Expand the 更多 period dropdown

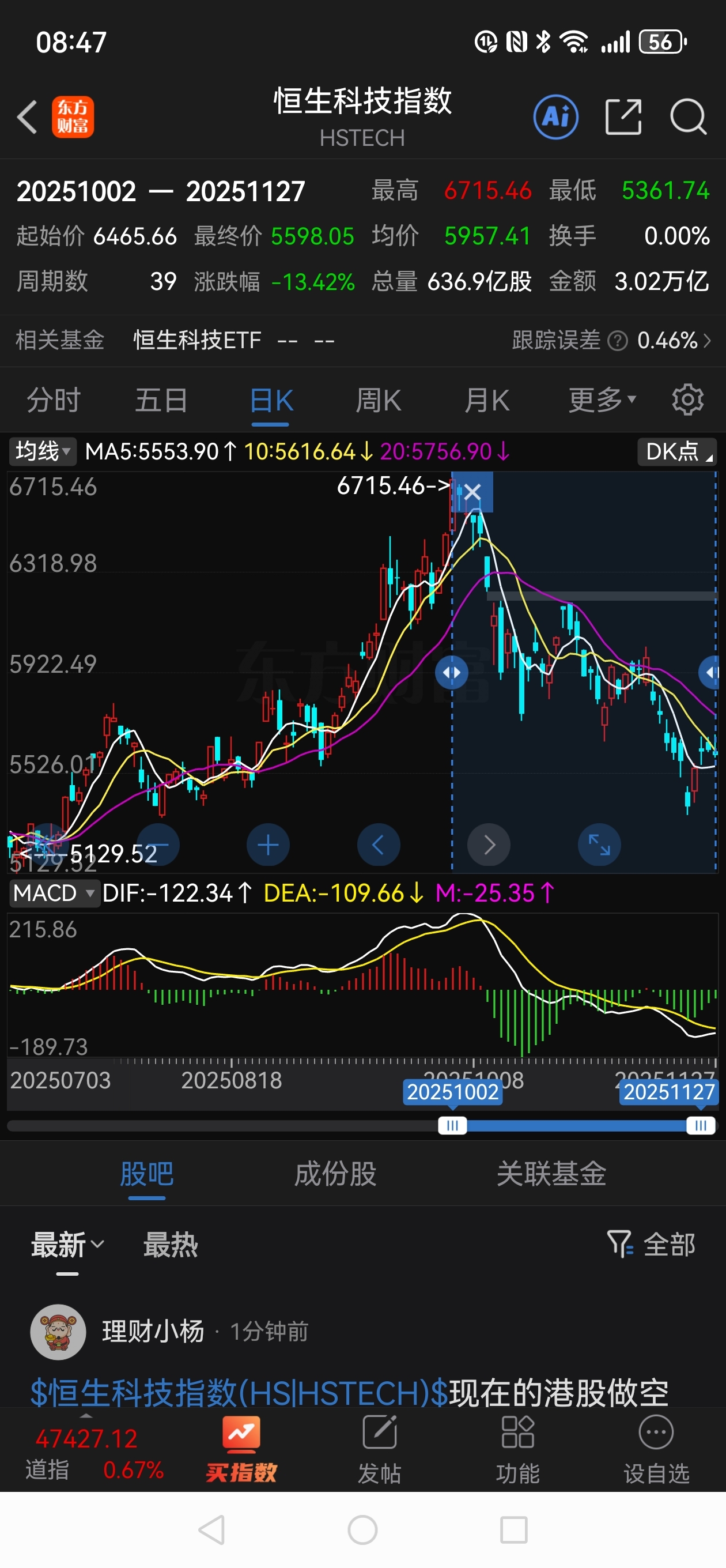[x=602, y=400]
